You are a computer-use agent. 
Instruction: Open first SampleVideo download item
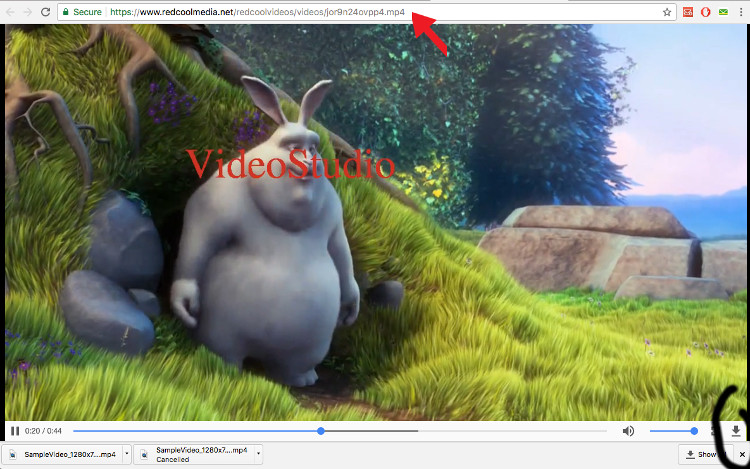click(65, 454)
